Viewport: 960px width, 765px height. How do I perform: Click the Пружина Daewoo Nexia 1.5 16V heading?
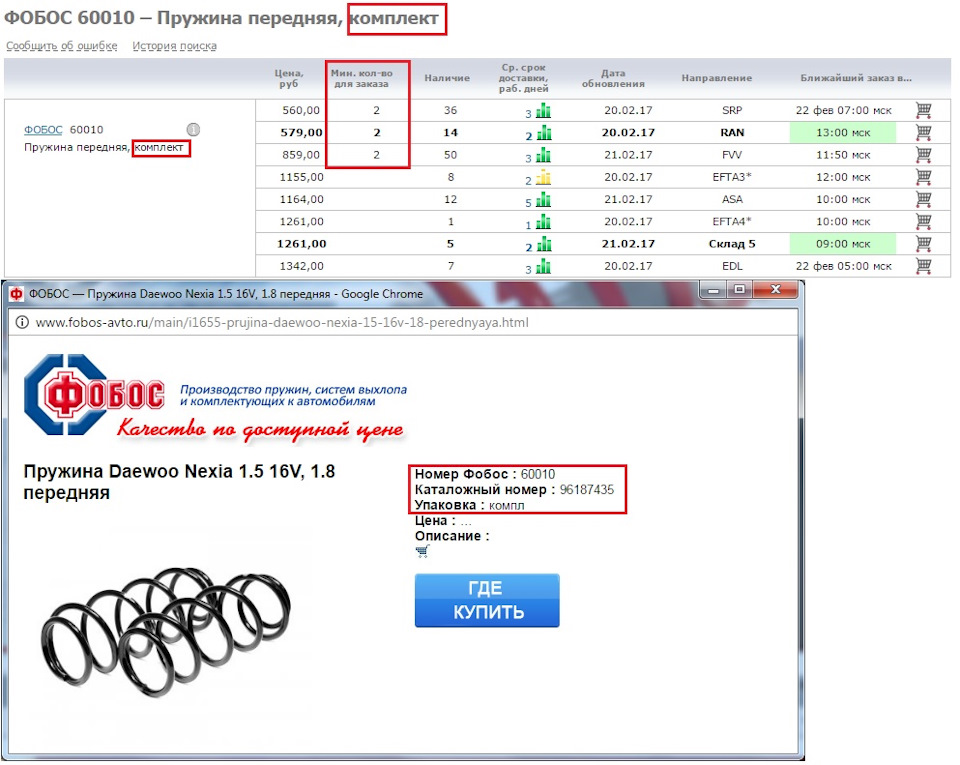179,482
